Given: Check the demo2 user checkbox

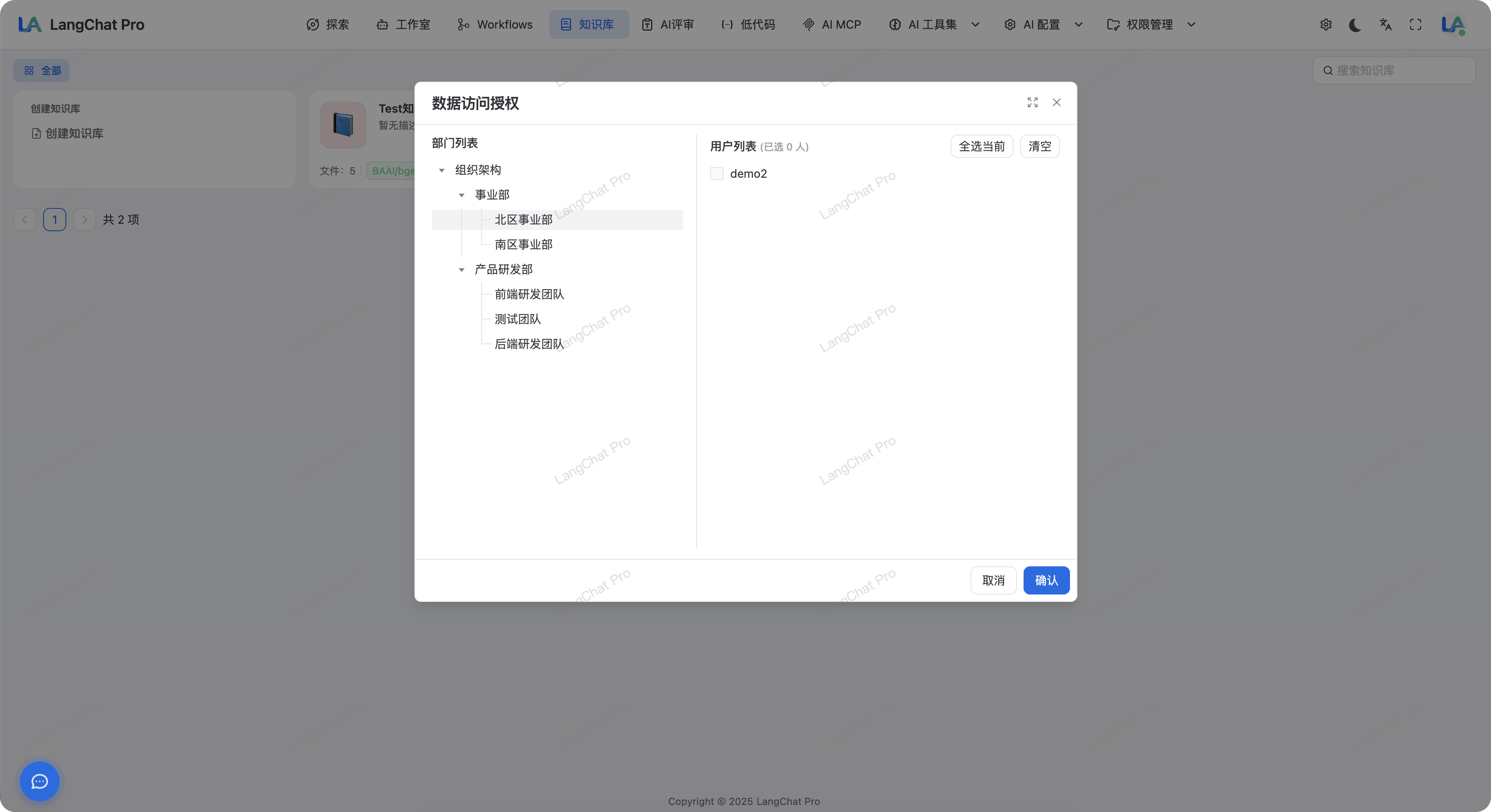Looking at the screenshot, I should [716, 174].
